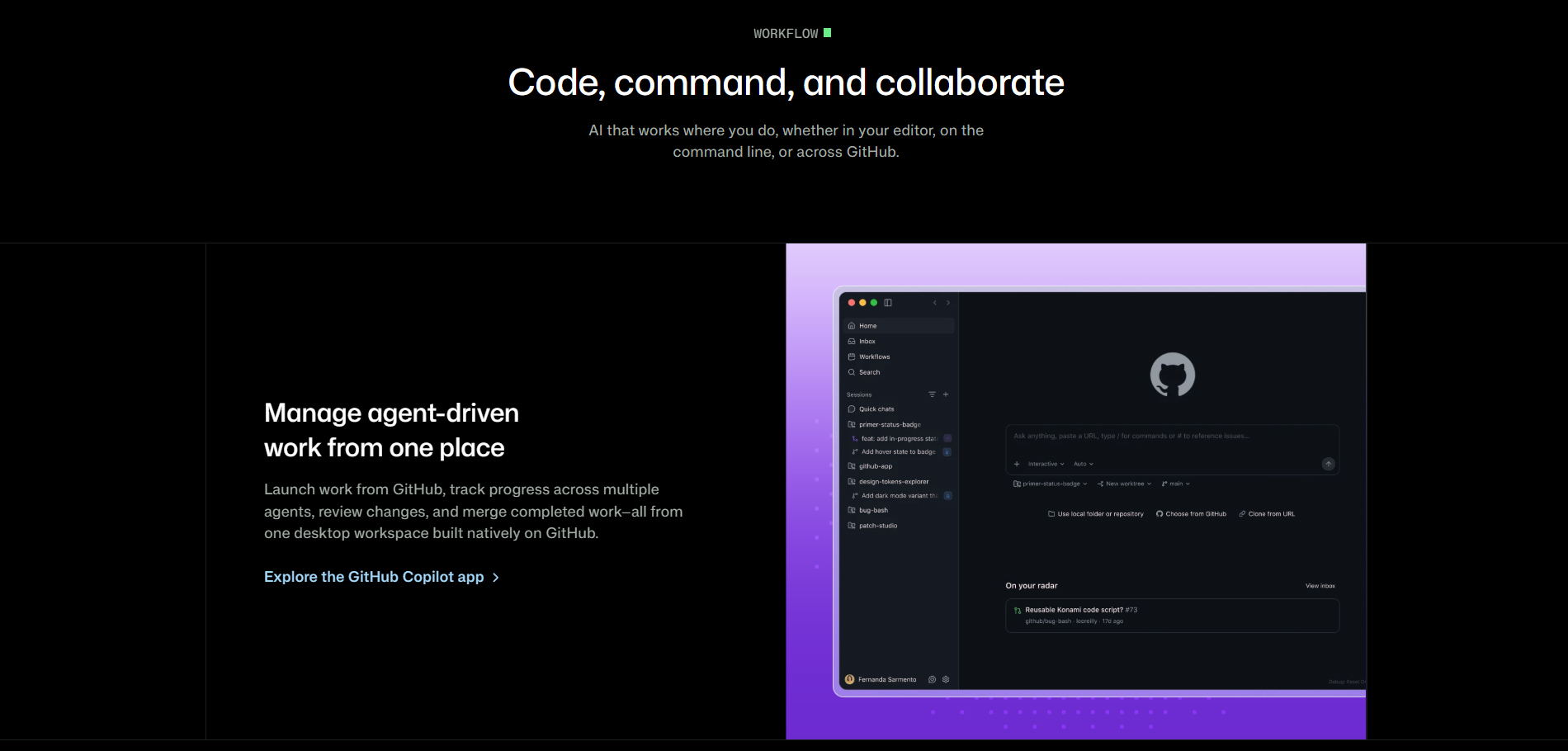Viewport: 1568px width, 751px height.
Task: Click the On your radar heading
Action: coord(1032,586)
